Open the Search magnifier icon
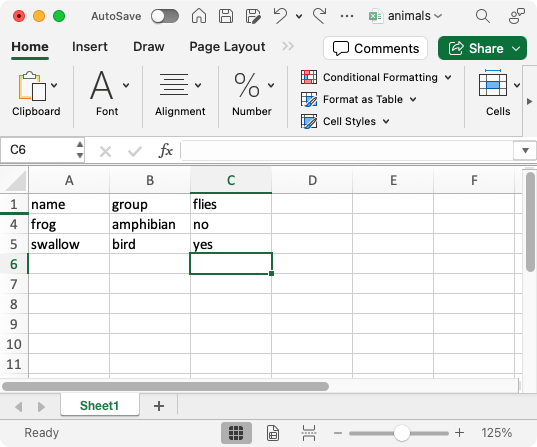537x447 pixels. [483, 16]
